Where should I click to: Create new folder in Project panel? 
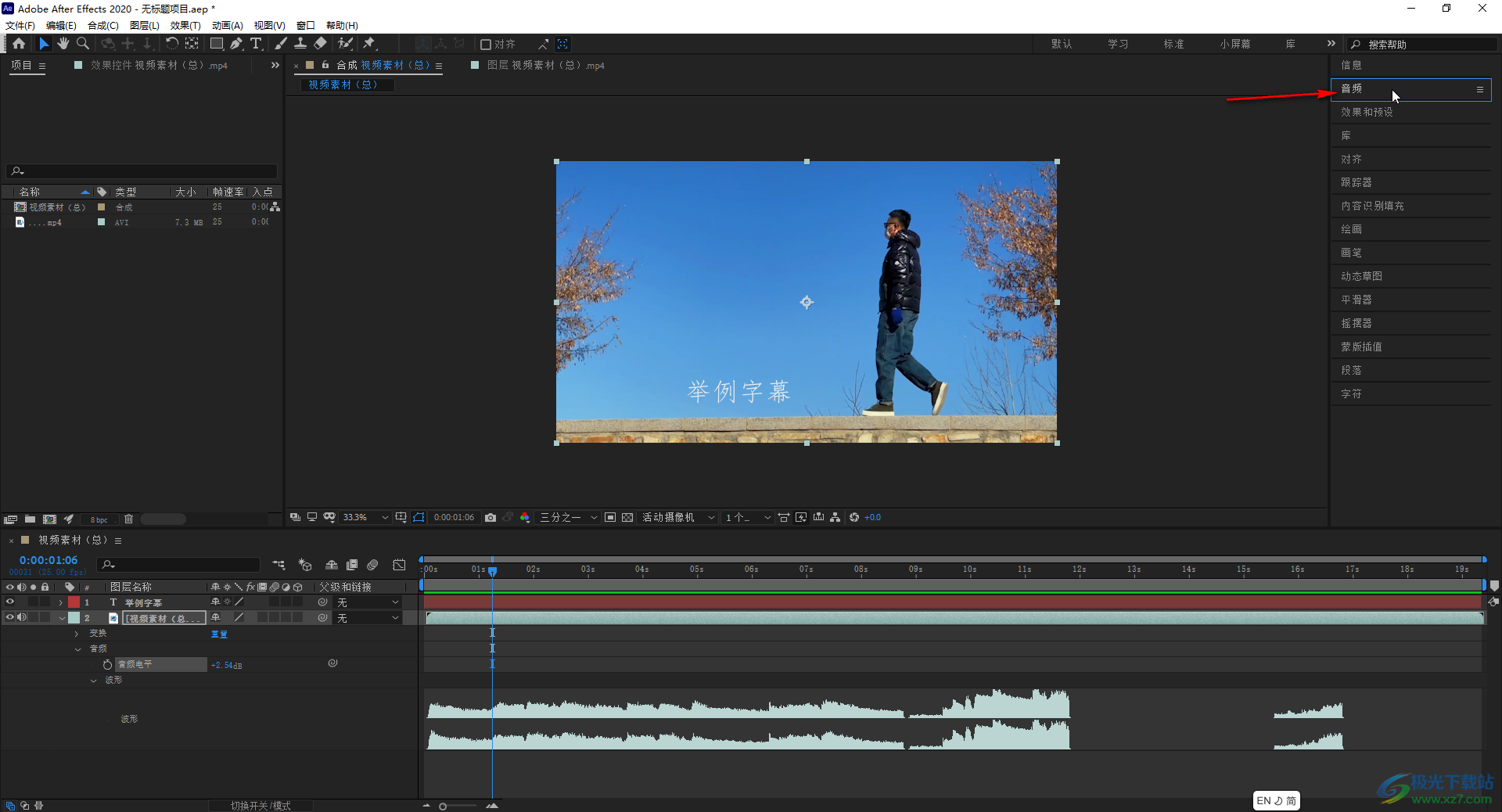coord(30,519)
